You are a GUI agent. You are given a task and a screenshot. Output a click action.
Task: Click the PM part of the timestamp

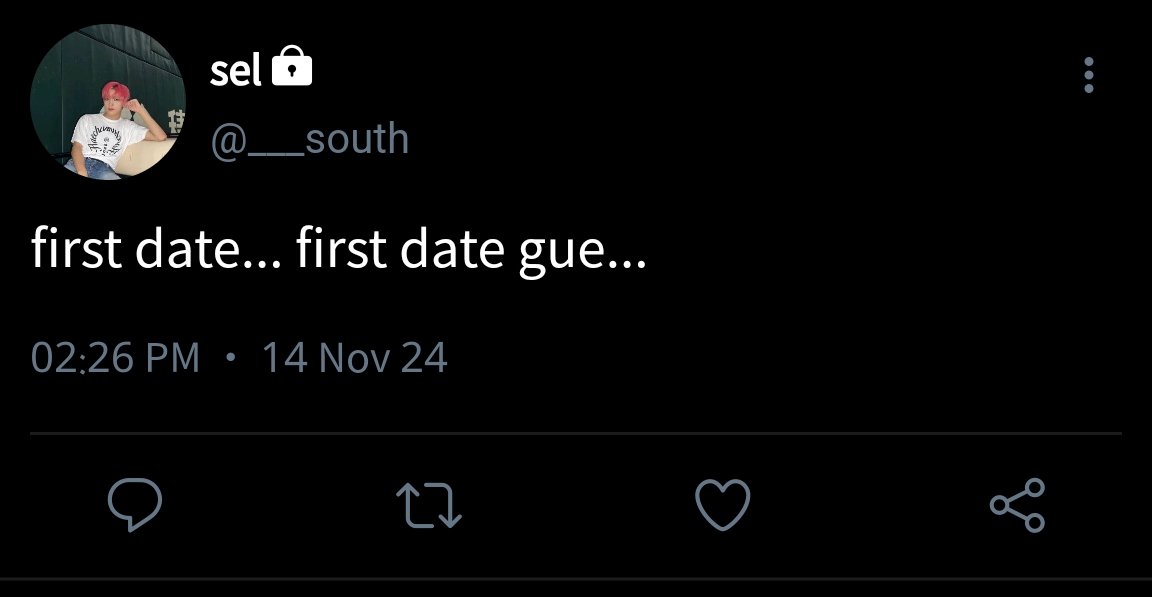click(173, 358)
